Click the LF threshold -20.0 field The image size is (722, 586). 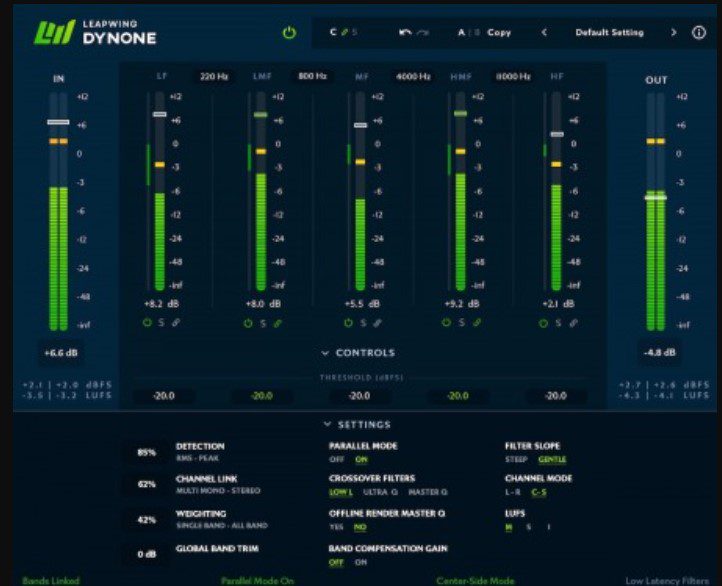164,396
